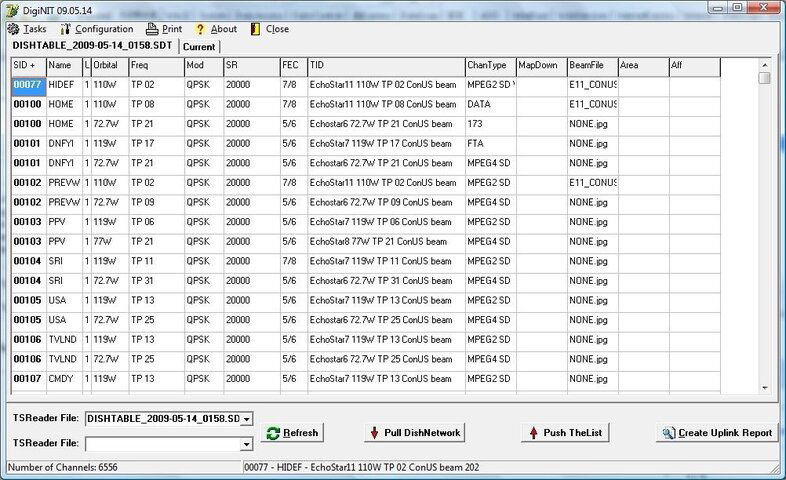Click the TP 09 frequency cell
The width and height of the screenshot is (786, 480).
click(156, 203)
